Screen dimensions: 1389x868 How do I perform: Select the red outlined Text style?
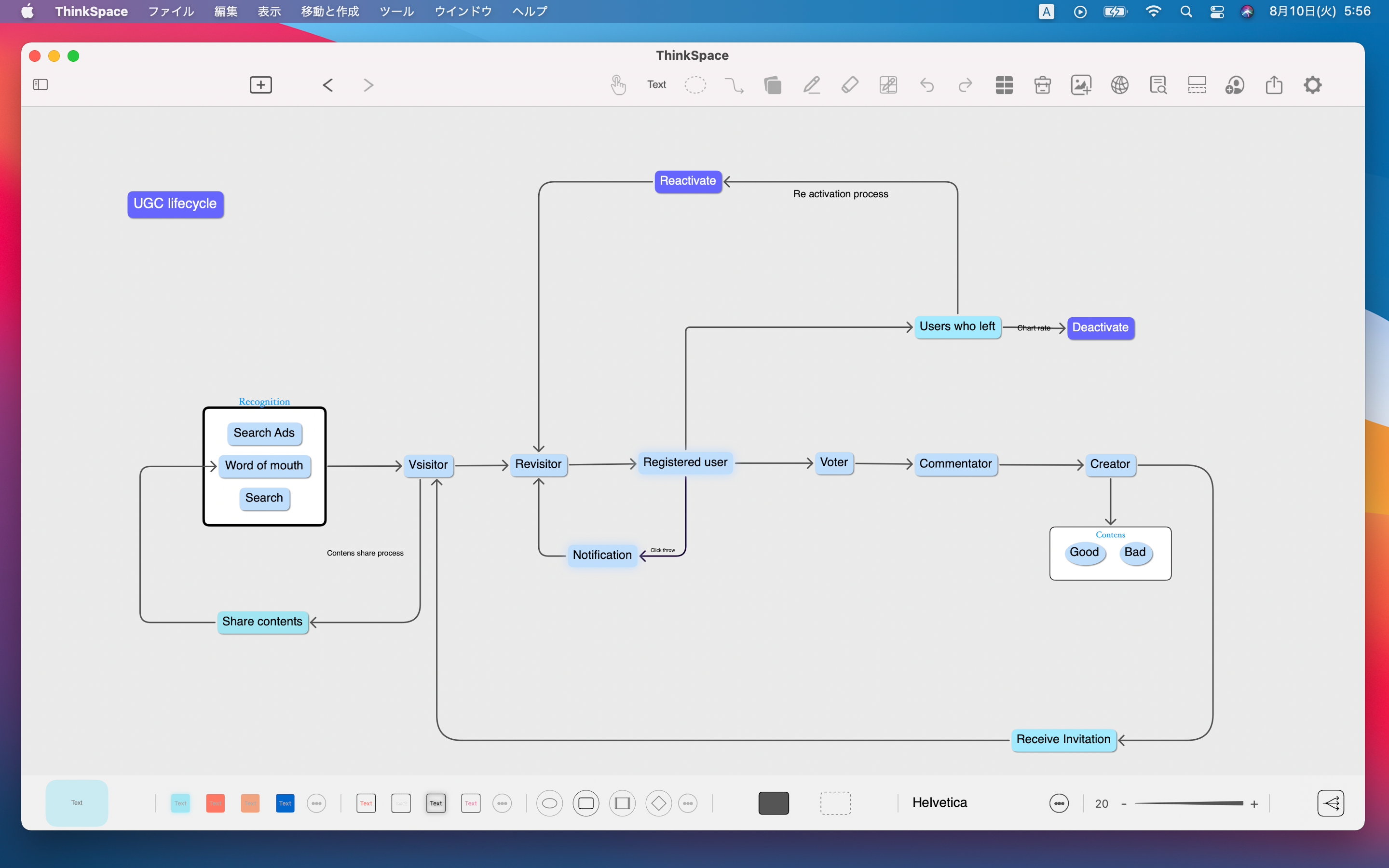pyautogui.click(x=366, y=803)
